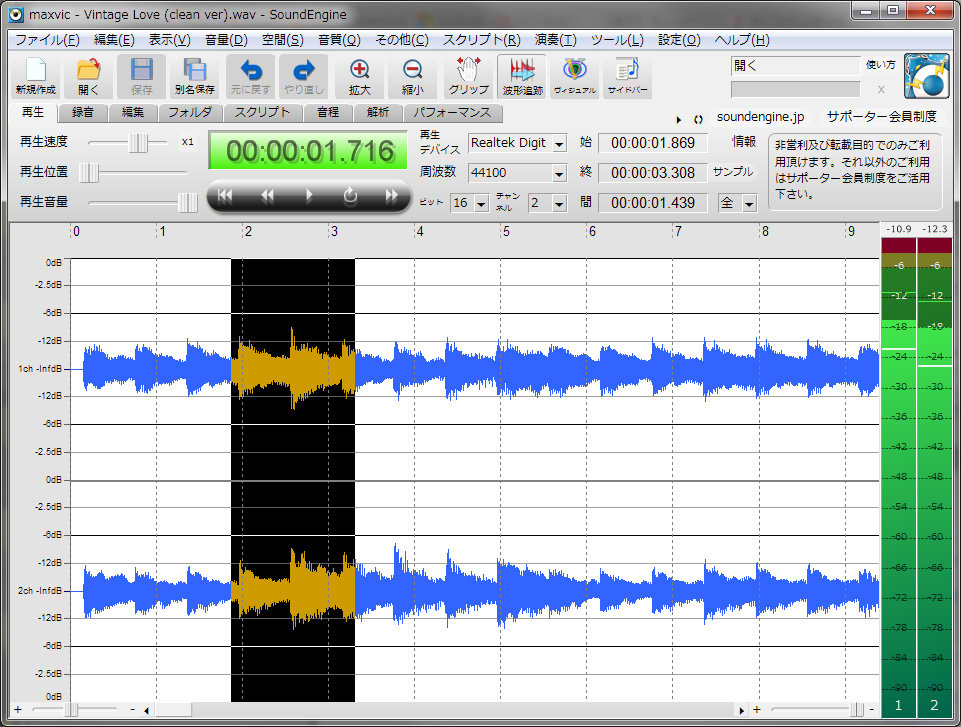Switch to the 解析 tab
This screenshot has width=961, height=727.
click(x=378, y=112)
